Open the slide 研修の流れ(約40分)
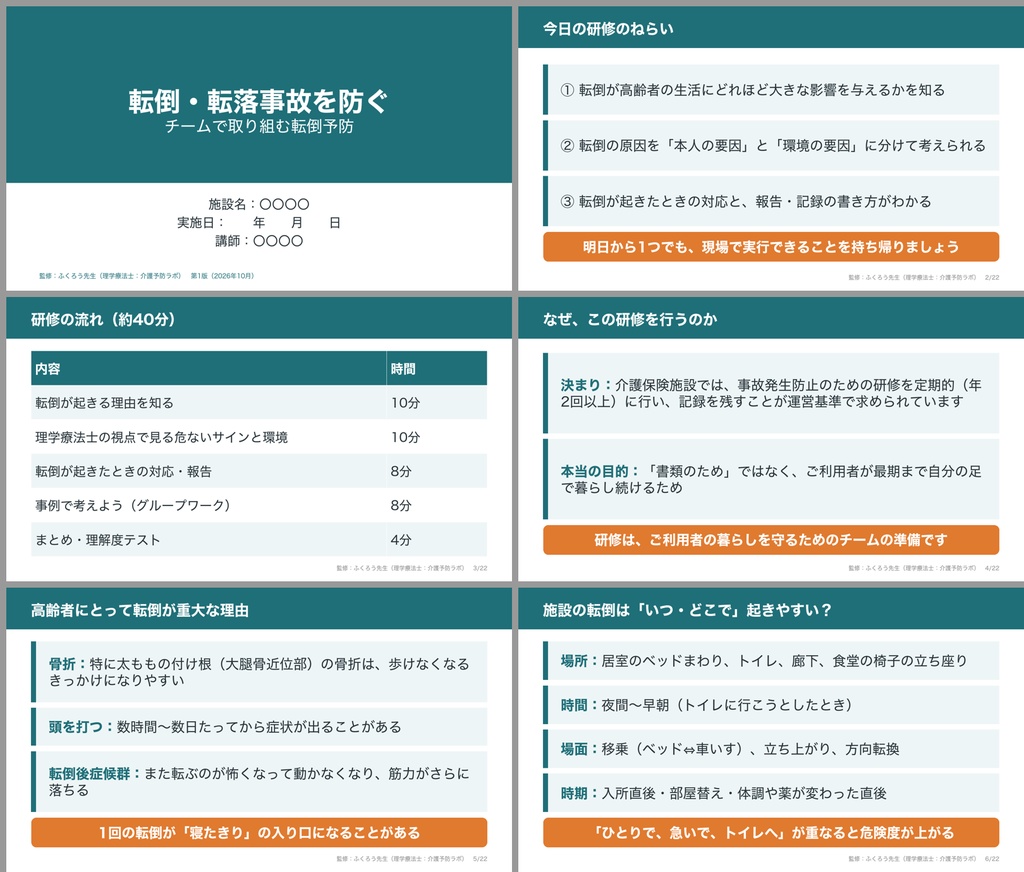The width and height of the screenshot is (1024, 872). [x=259, y=439]
